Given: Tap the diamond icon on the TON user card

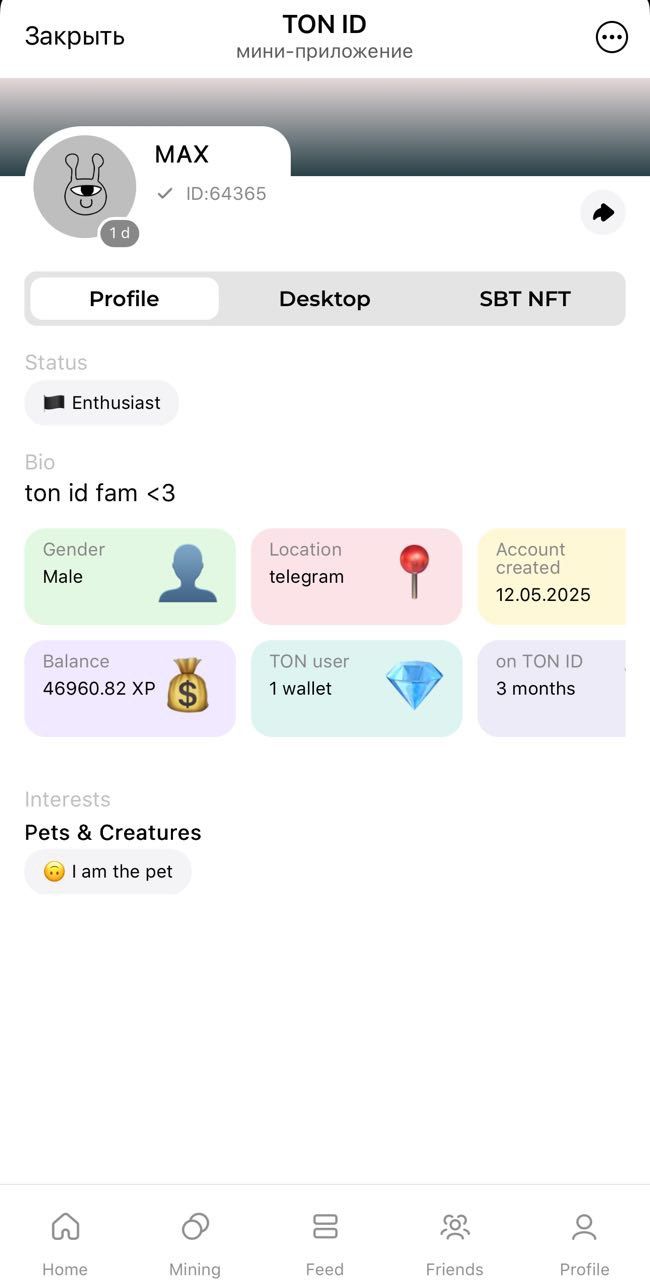Looking at the screenshot, I should click(x=416, y=684).
